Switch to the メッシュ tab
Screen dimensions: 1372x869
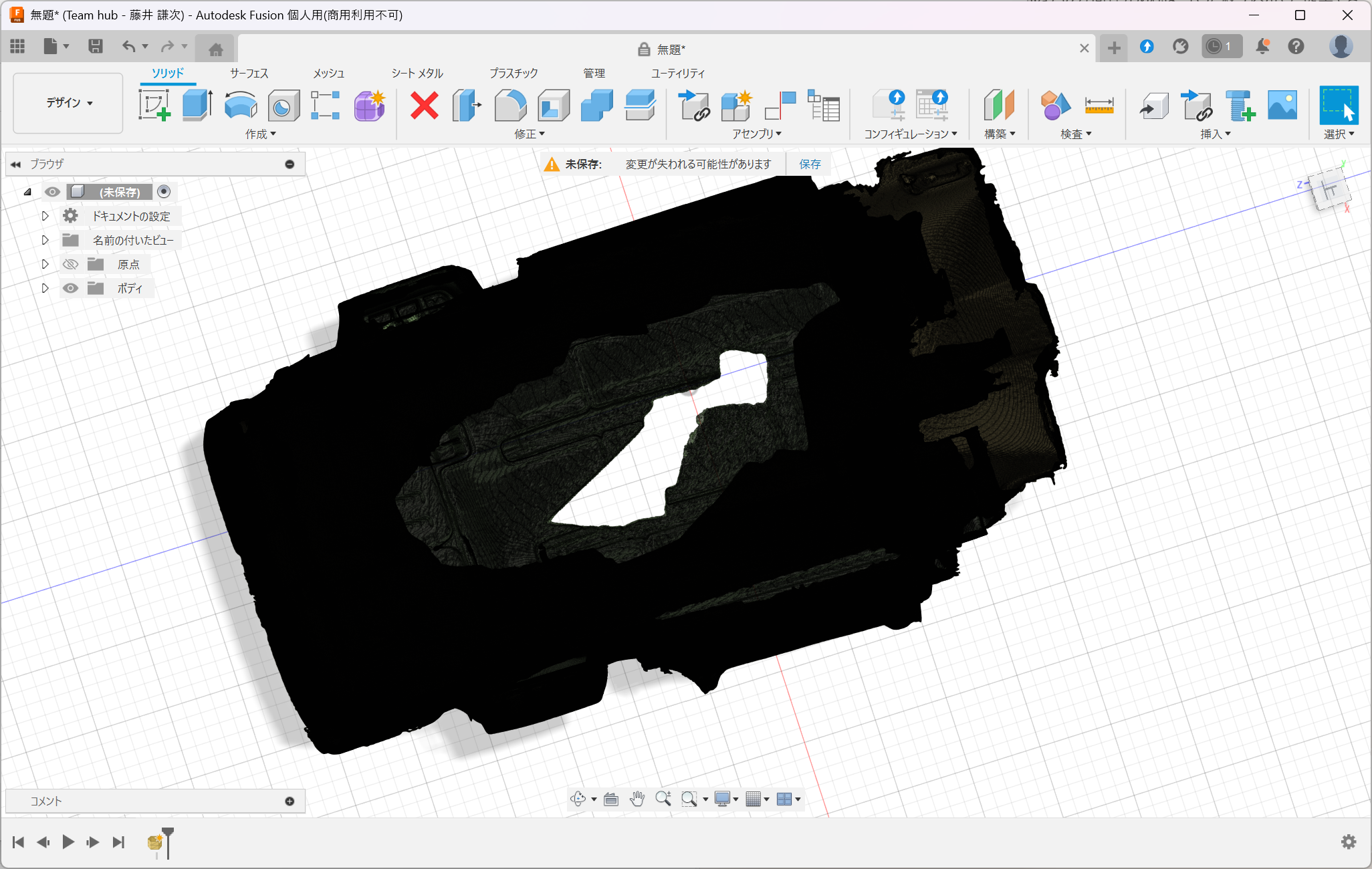(x=328, y=73)
